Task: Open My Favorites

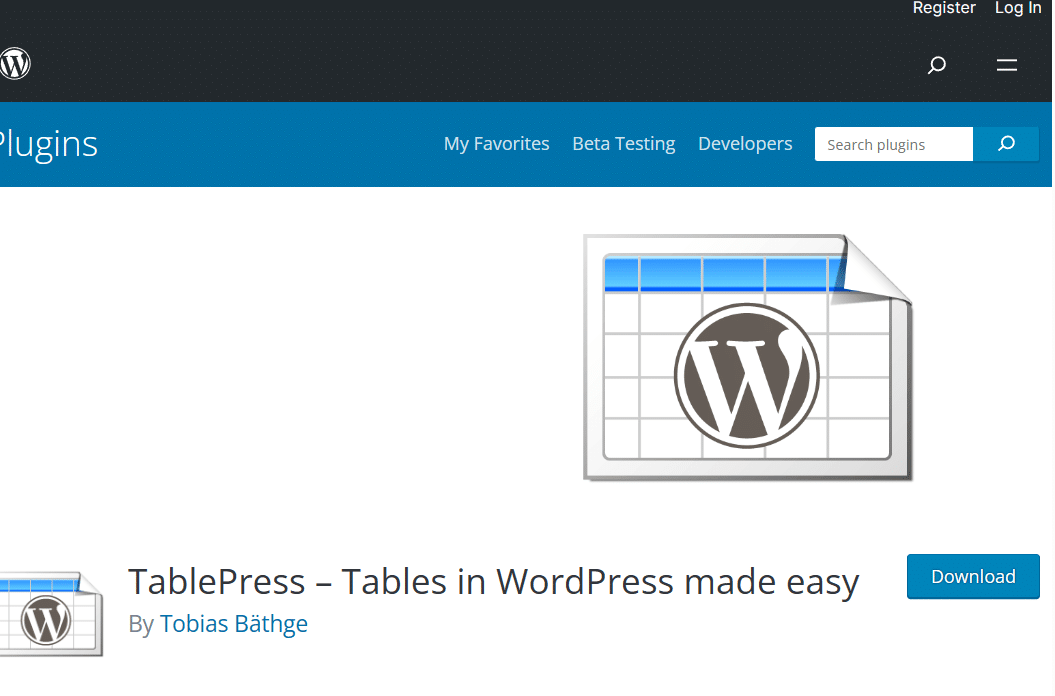Action: click(x=496, y=143)
